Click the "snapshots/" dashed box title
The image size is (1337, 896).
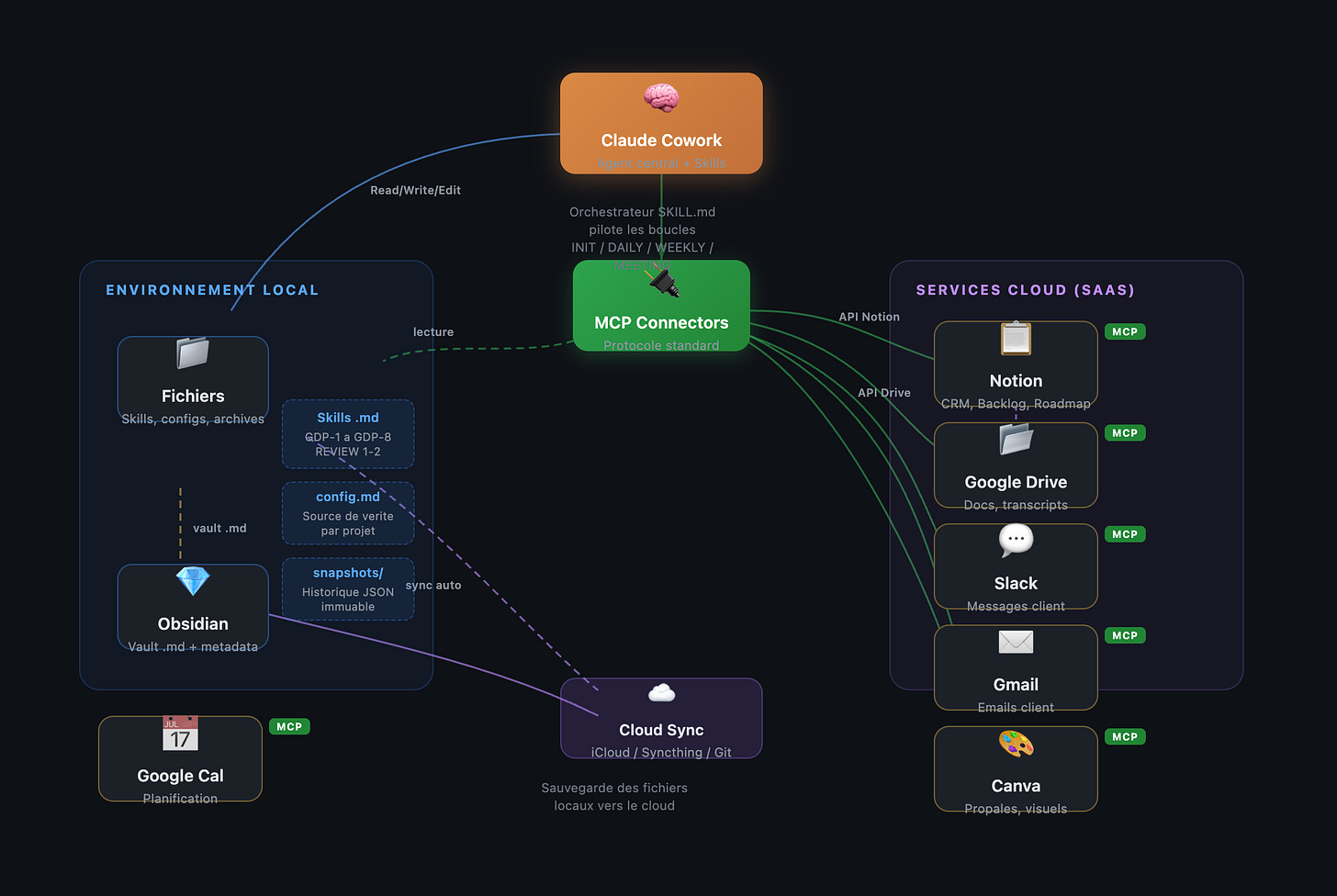tap(348, 573)
